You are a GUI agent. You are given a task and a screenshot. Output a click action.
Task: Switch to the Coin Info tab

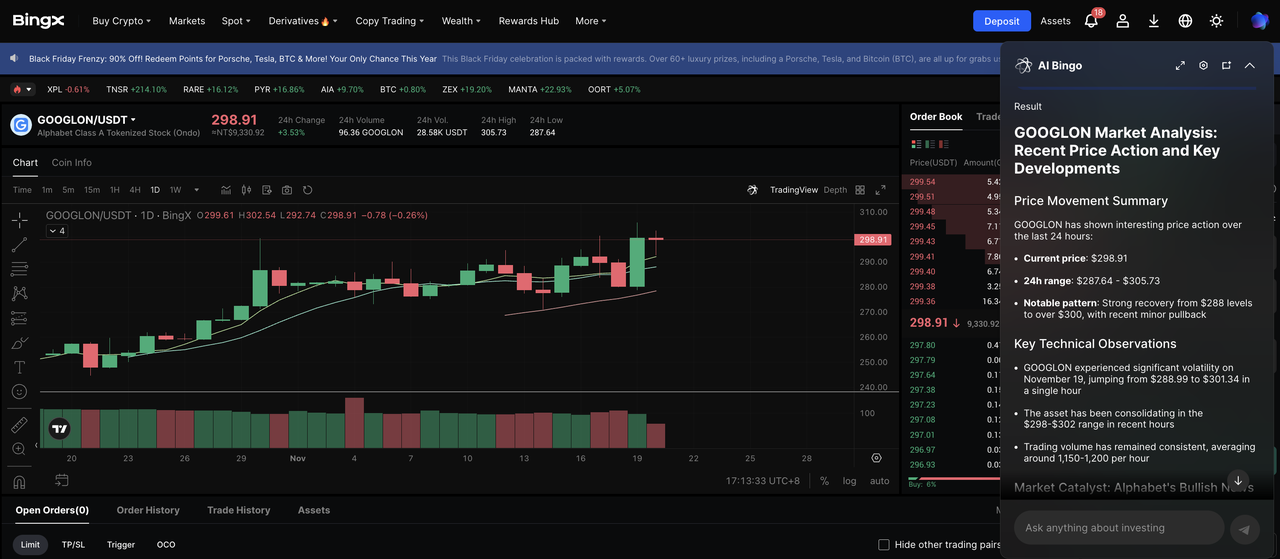coord(71,162)
